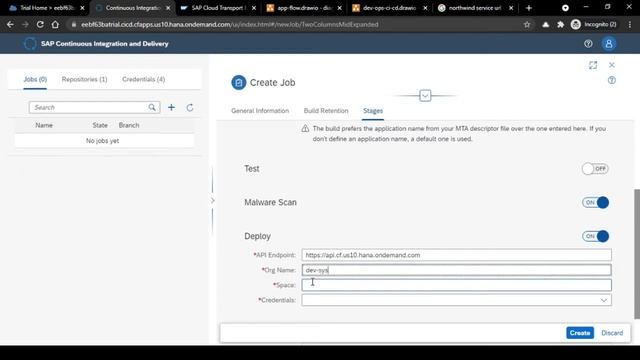Open the Create Job pane help icon

pyautogui.click(x=611, y=80)
